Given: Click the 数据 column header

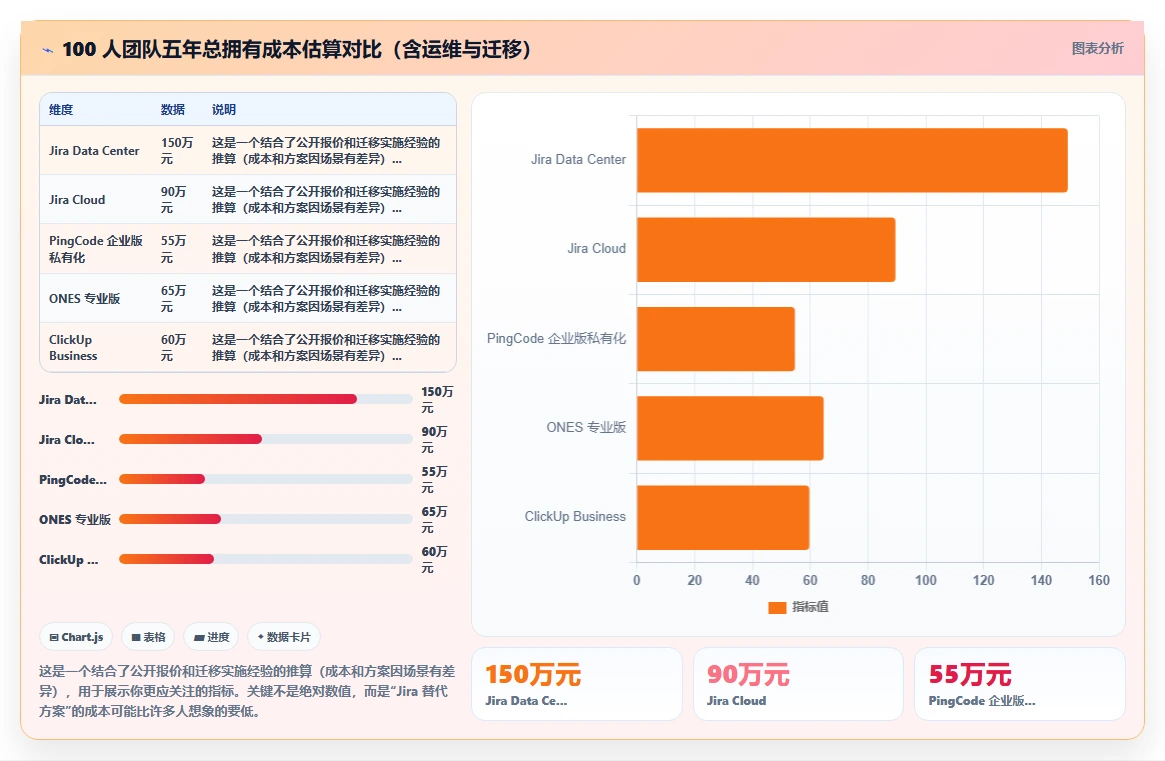Looking at the screenshot, I should 172,109.
